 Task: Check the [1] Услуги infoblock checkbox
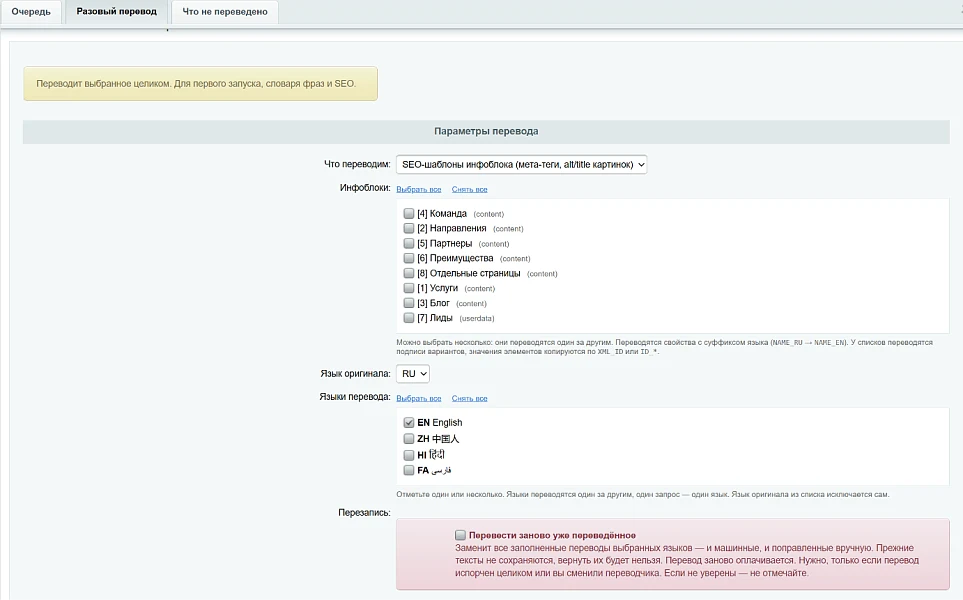[x=408, y=288]
